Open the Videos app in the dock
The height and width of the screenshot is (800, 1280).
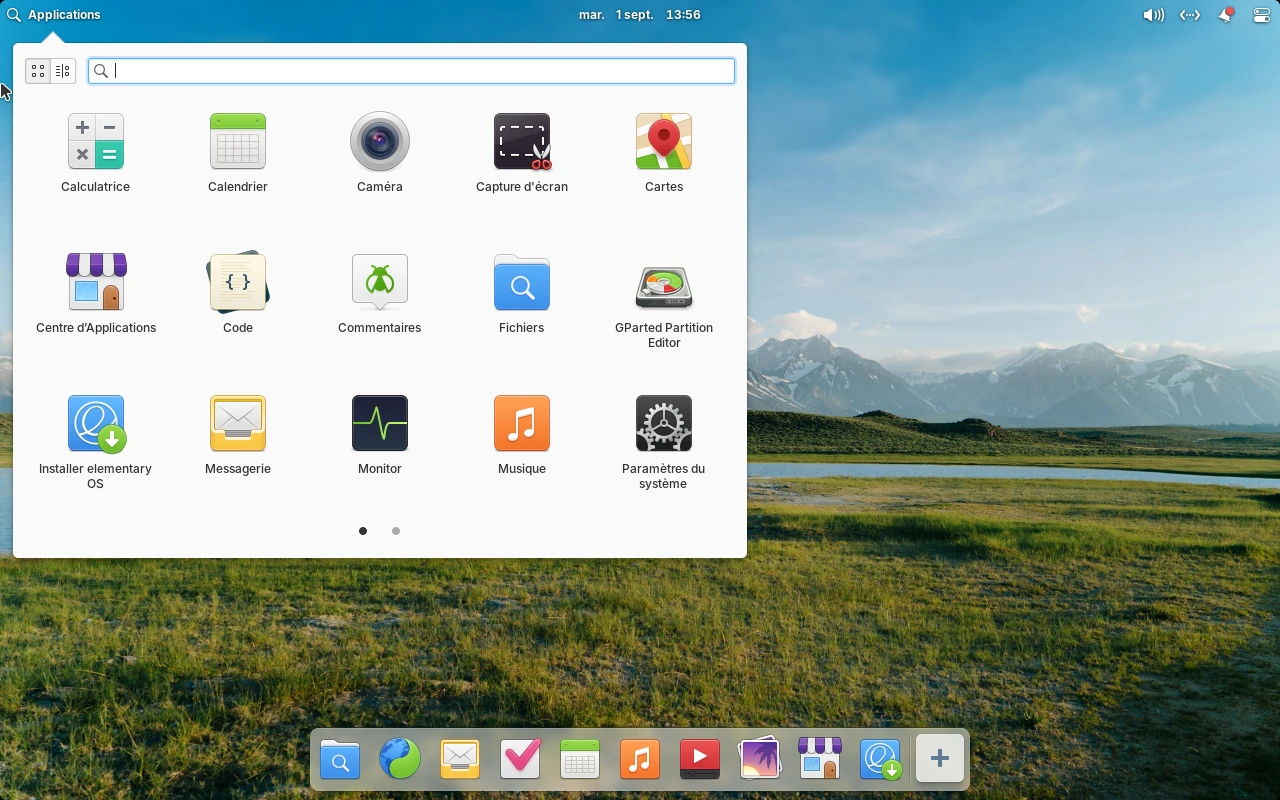(700, 760)
